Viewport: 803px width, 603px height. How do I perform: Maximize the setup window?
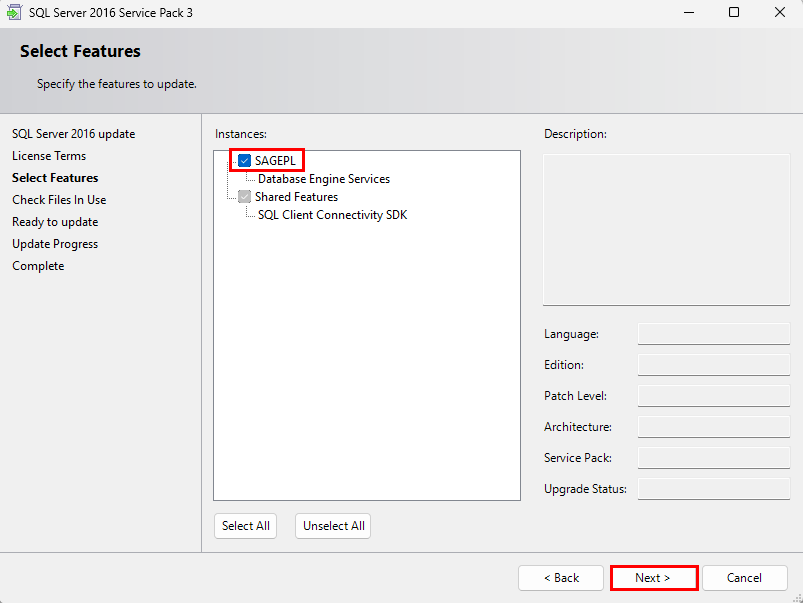coord(734,12)
